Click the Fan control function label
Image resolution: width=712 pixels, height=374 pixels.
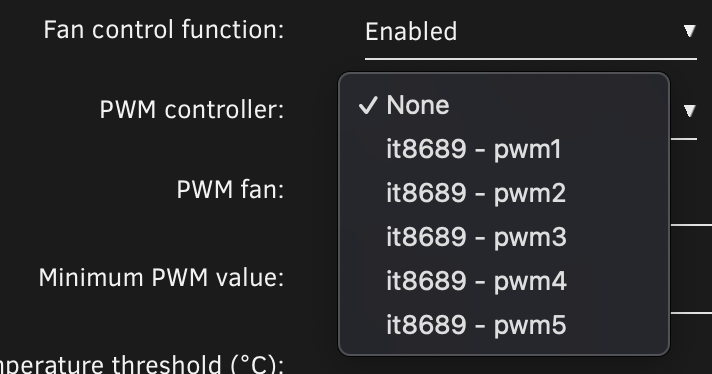point(164,30)
